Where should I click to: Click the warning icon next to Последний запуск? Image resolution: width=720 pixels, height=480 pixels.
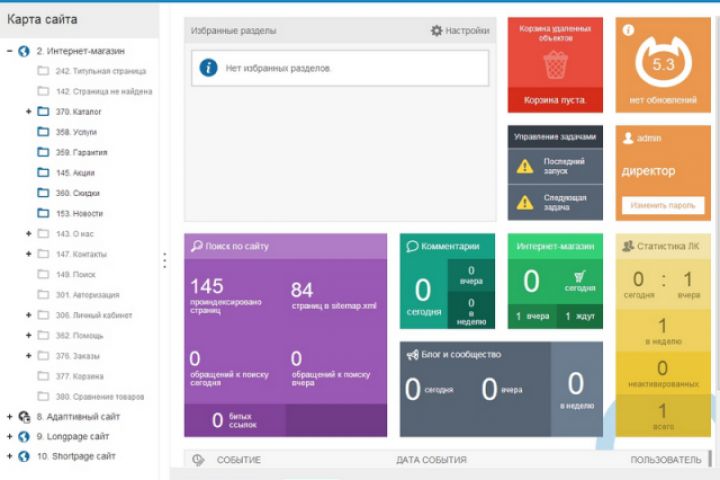(x=525, y=166)
